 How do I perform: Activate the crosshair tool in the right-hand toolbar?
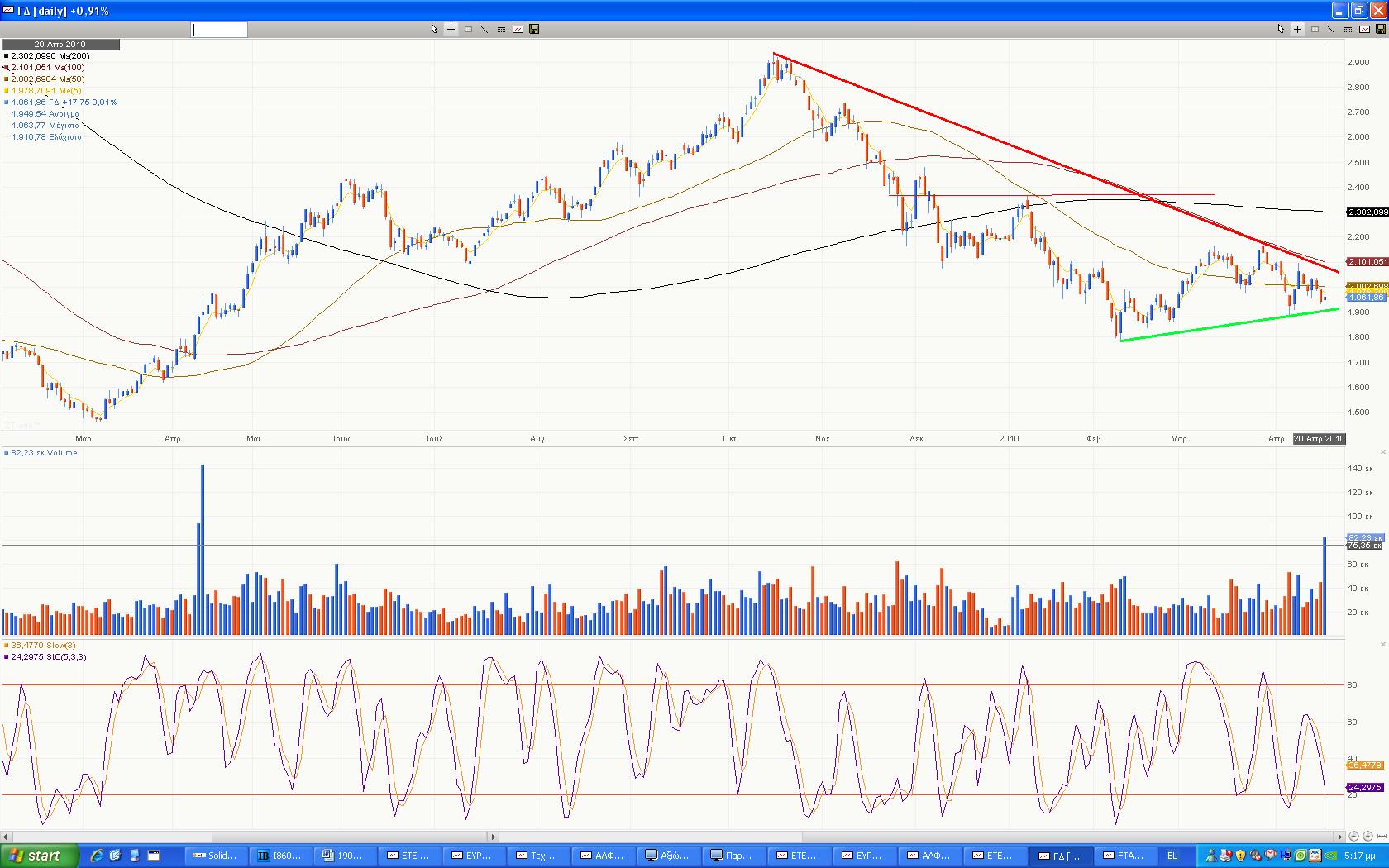tap(1297, 29)
